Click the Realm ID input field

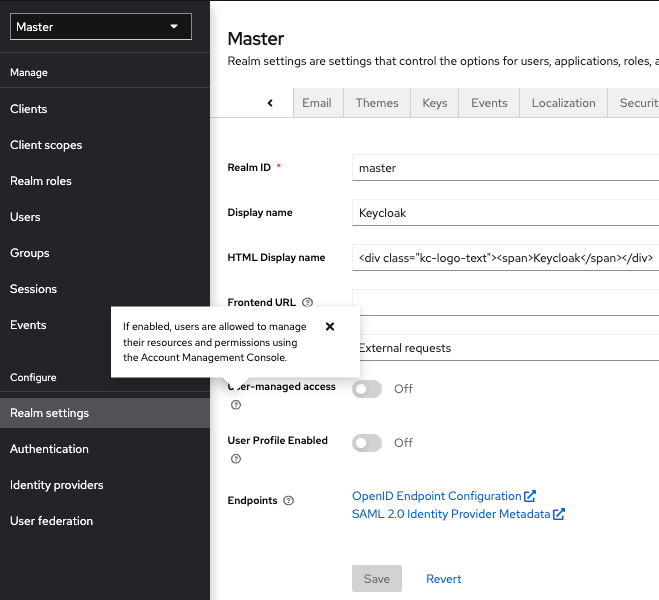(x=506, y=168)
